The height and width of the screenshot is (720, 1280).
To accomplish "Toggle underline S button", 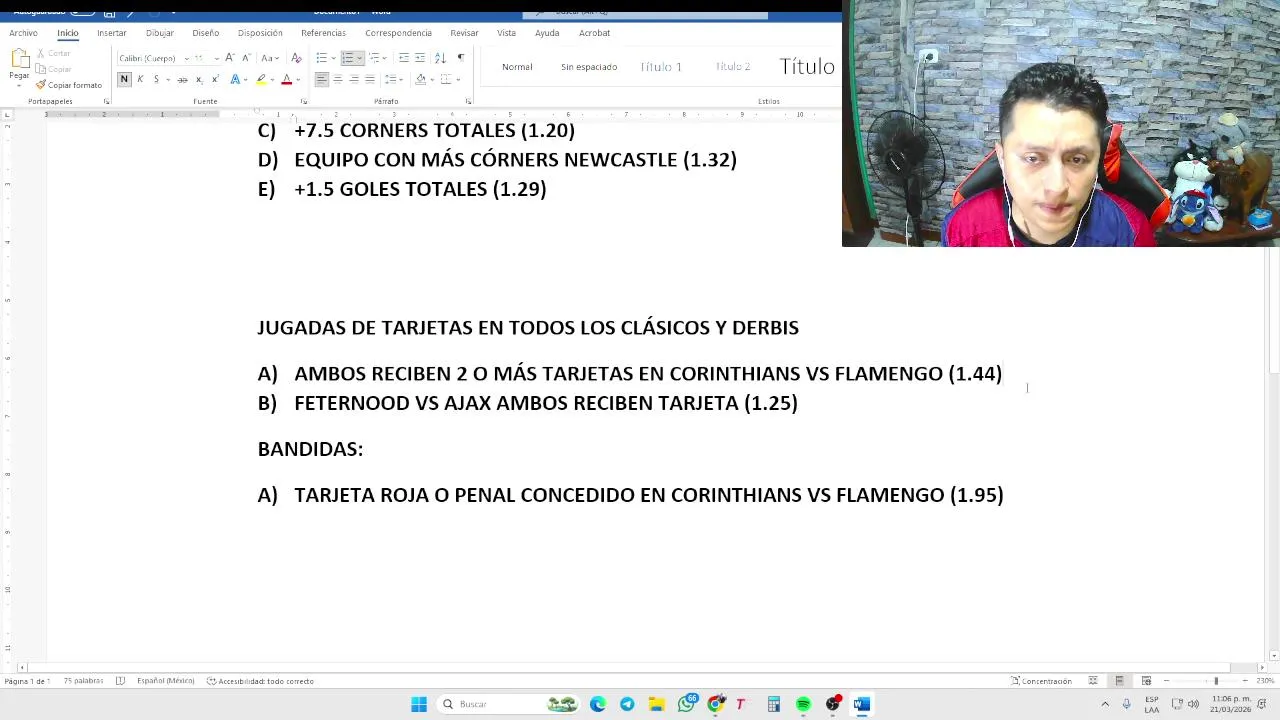I will 155,79.
